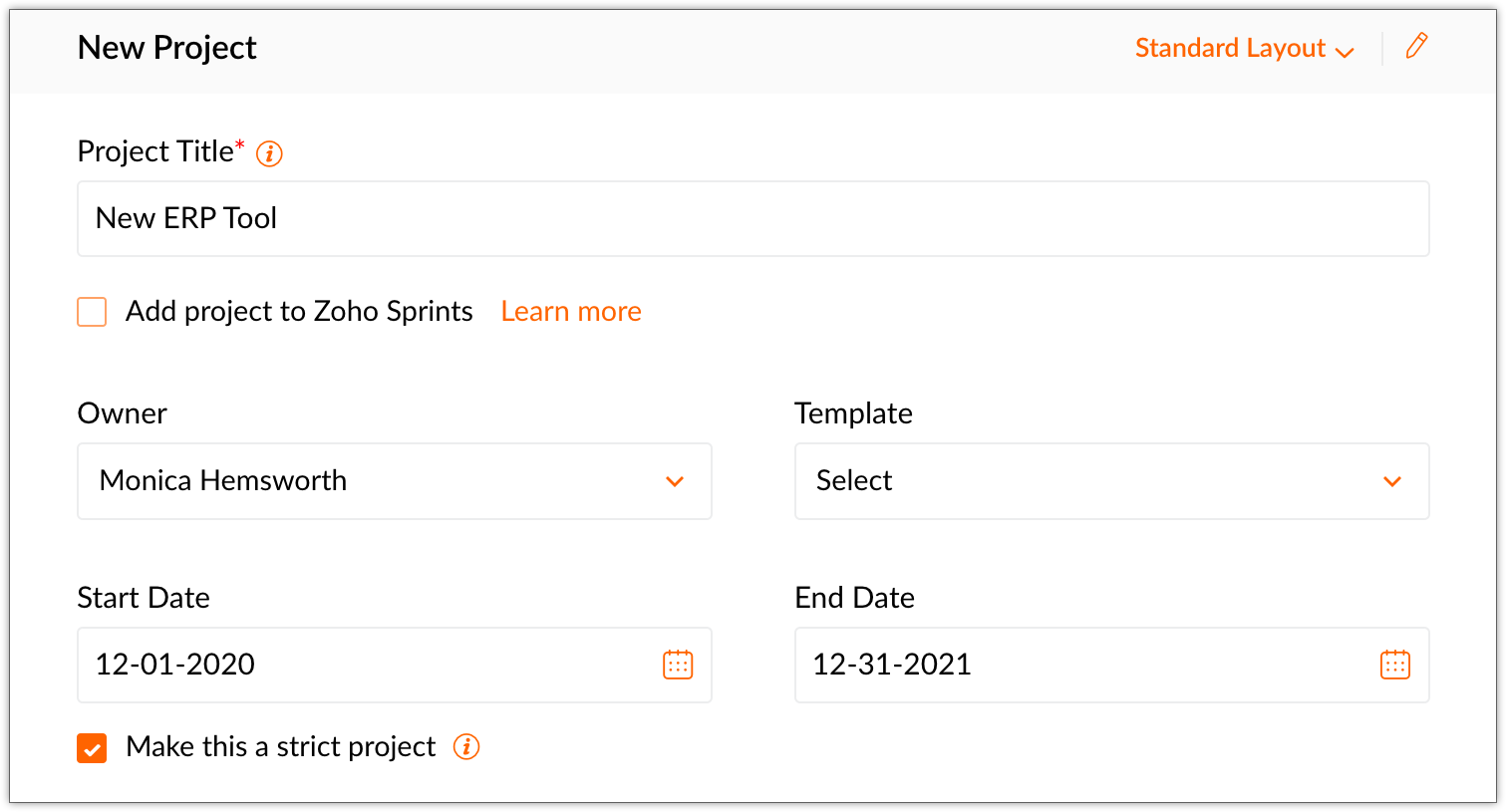Image resolution: width=1506 pixels, height=812 pixels.
Task: Uncheck Make this a strict project checkbox
Action: tap(92, 748)
